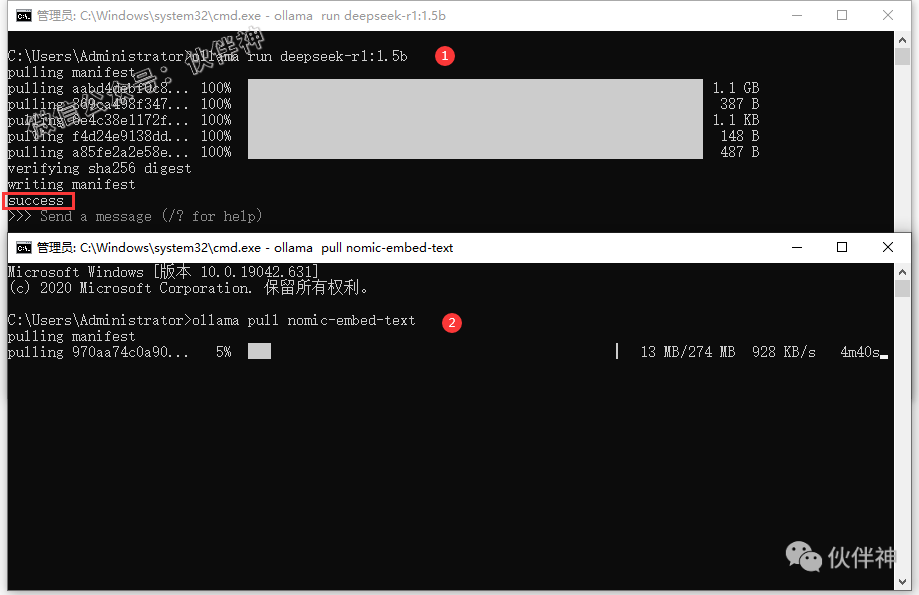Click the 'success' status text
This screenshot has width=919, height=595.
pos(36,201)
